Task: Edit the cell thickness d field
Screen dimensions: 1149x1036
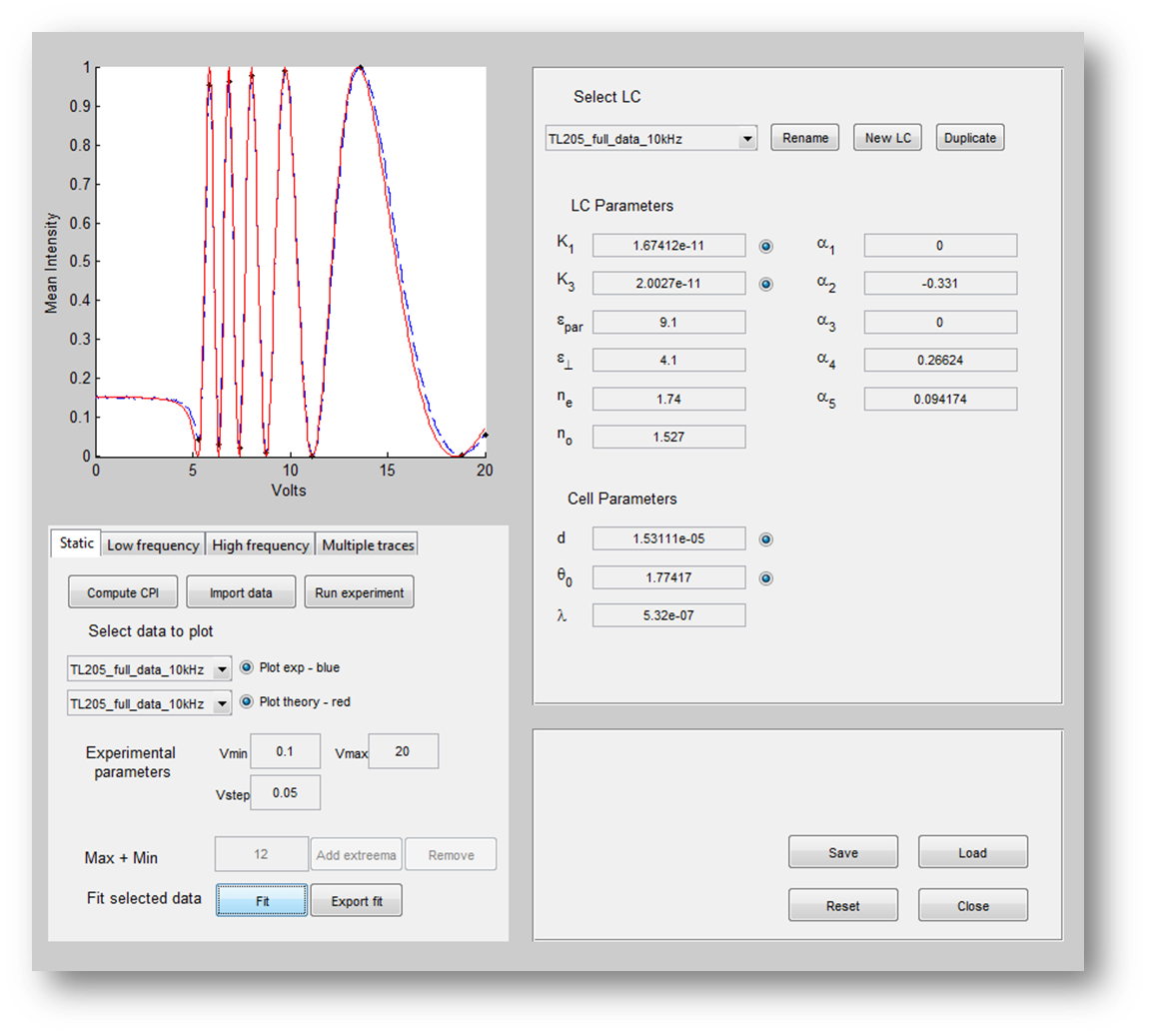Action: (x=669, y=539)
